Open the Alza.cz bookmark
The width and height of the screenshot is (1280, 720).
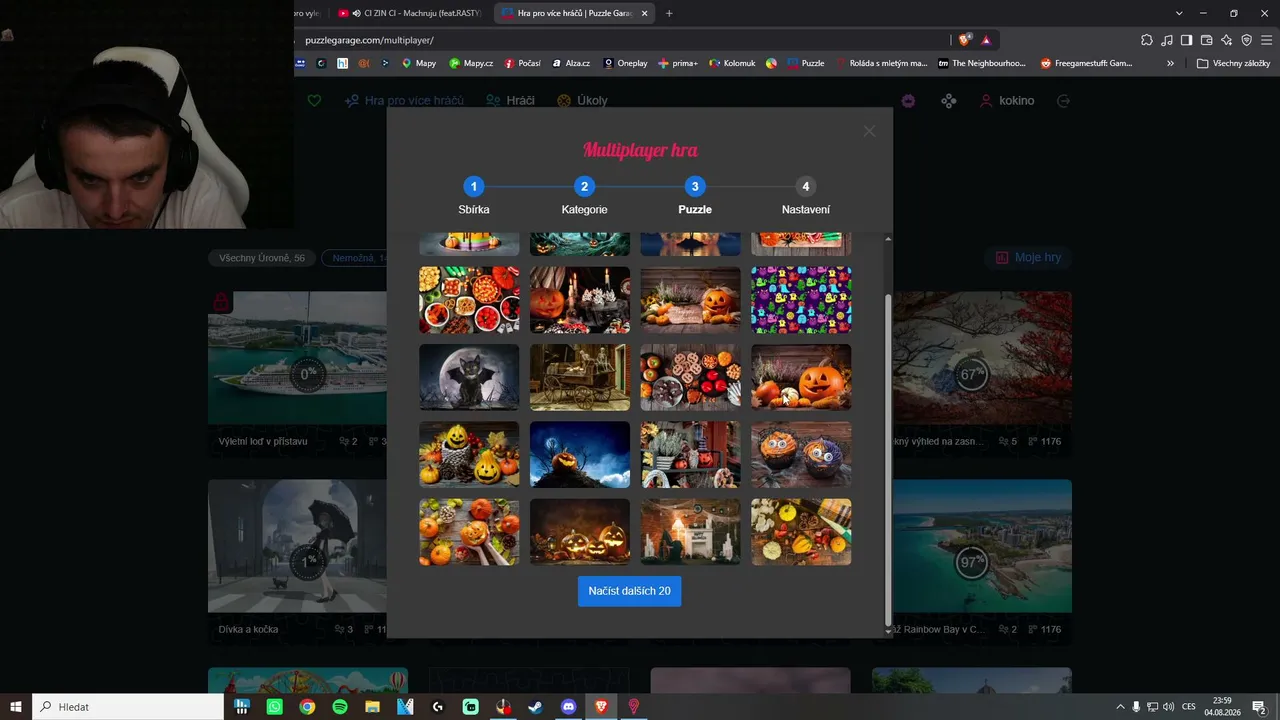(x=571, y=63)
